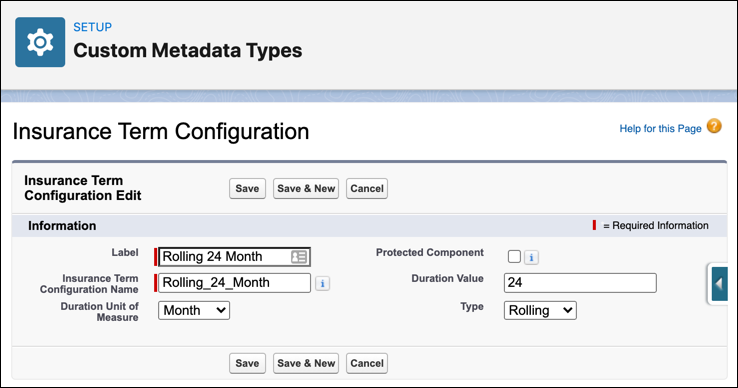Click the Duration Value field label
Viewport: 738px width, 388px height.
click(448, 278)
